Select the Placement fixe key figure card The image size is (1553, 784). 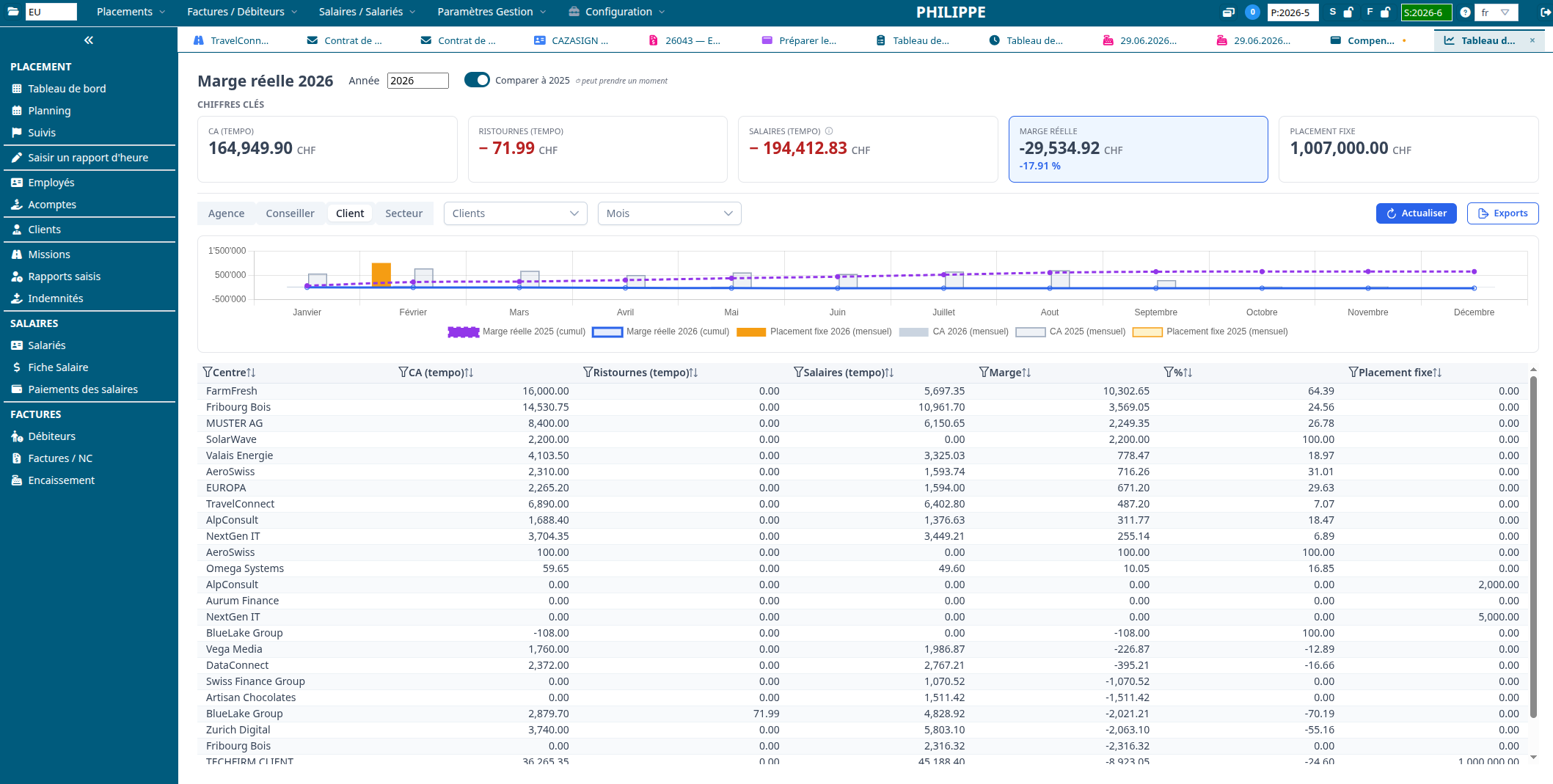point(1408,149)
